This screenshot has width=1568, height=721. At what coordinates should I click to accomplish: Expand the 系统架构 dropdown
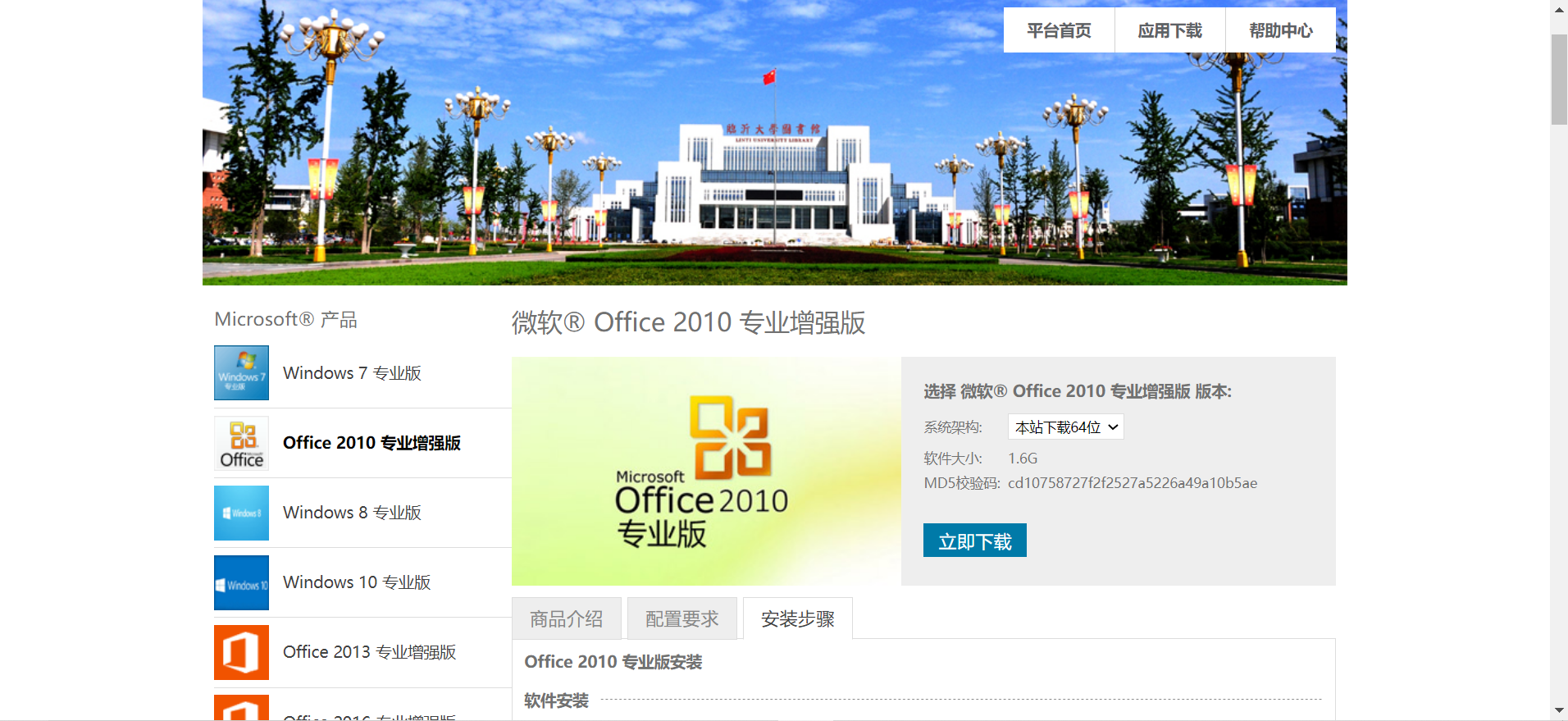tap(1065, 427)
